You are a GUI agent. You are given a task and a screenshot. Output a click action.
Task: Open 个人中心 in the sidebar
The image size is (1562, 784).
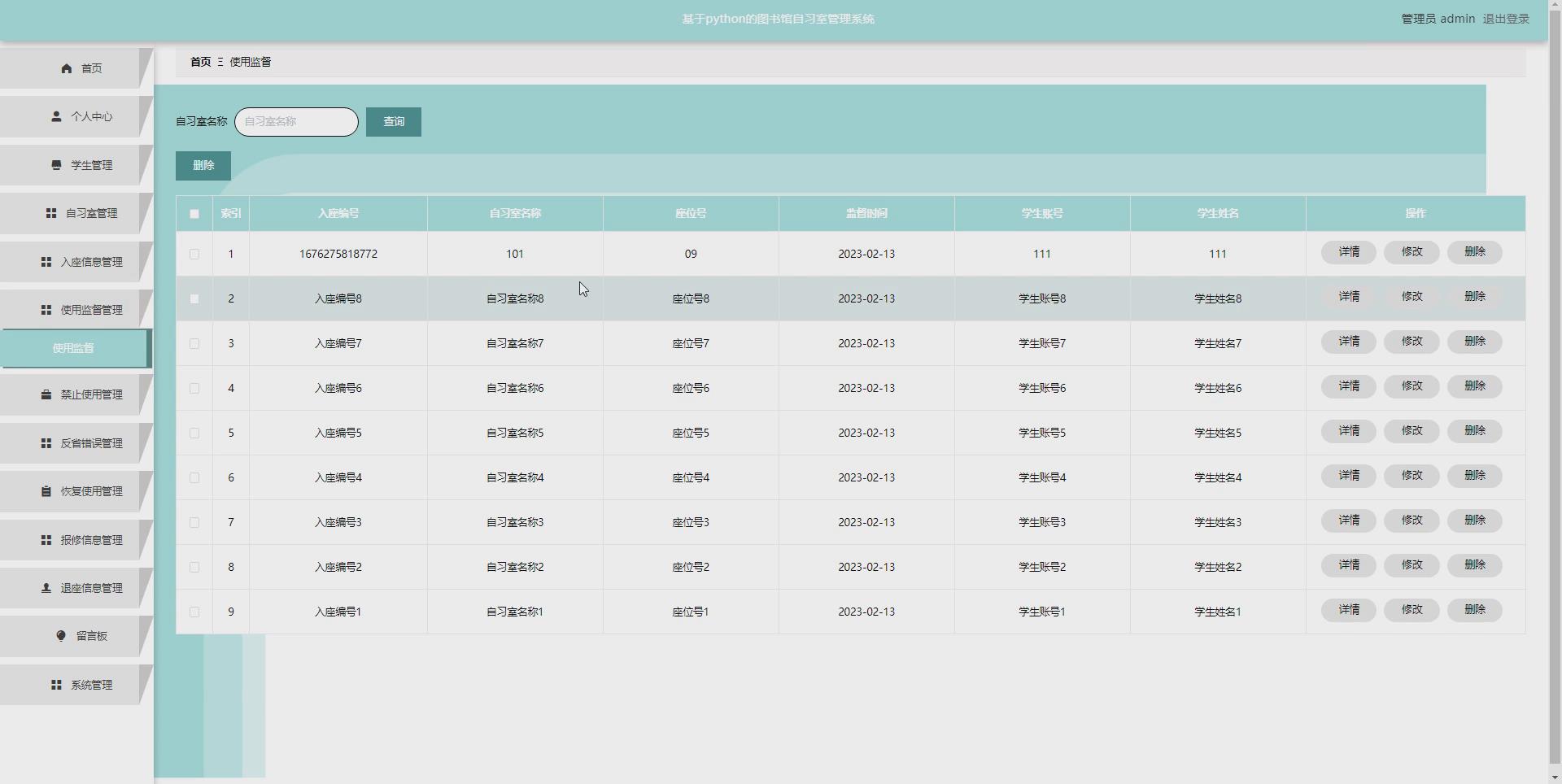75,116
